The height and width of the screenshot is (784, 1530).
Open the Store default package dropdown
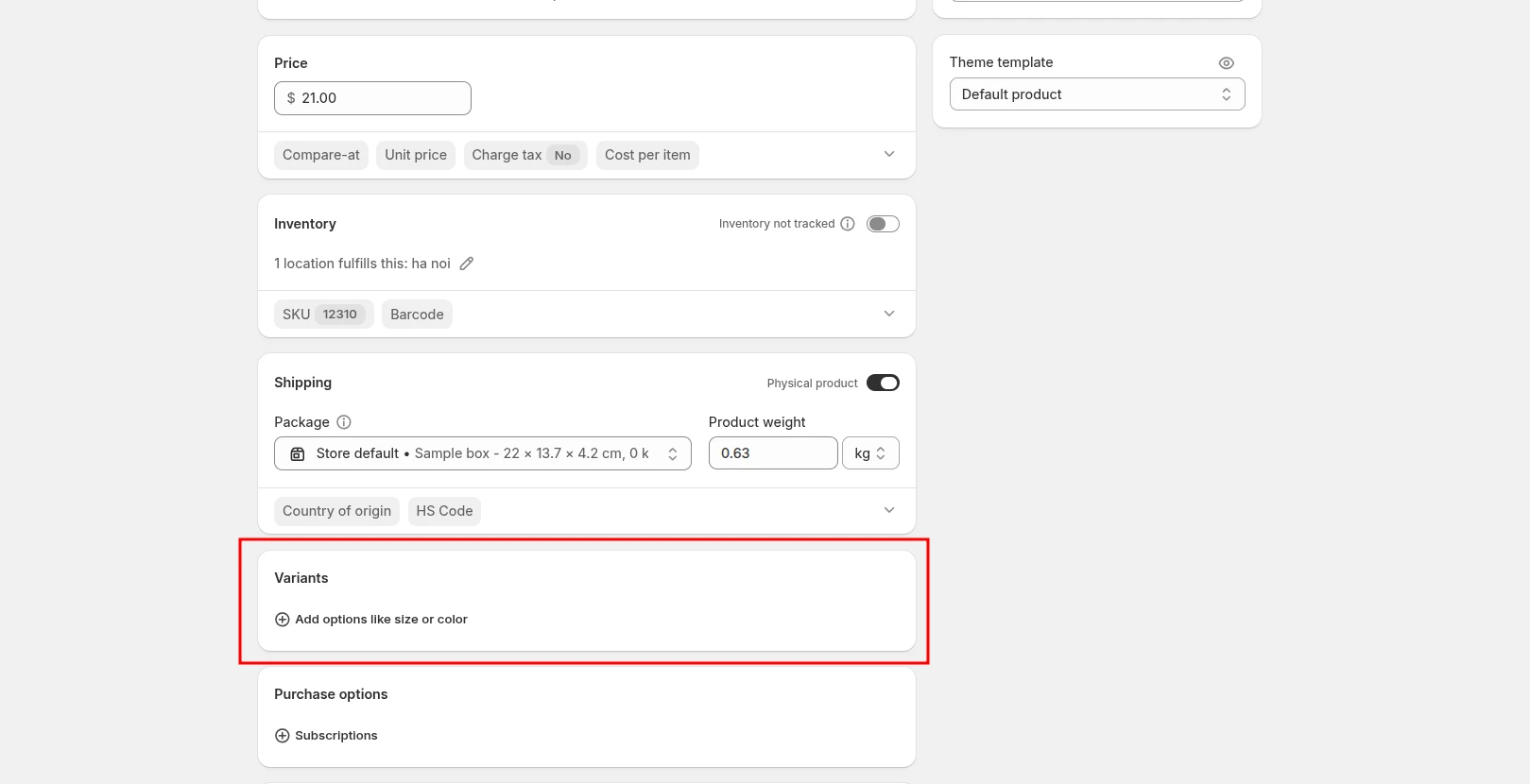483,453
